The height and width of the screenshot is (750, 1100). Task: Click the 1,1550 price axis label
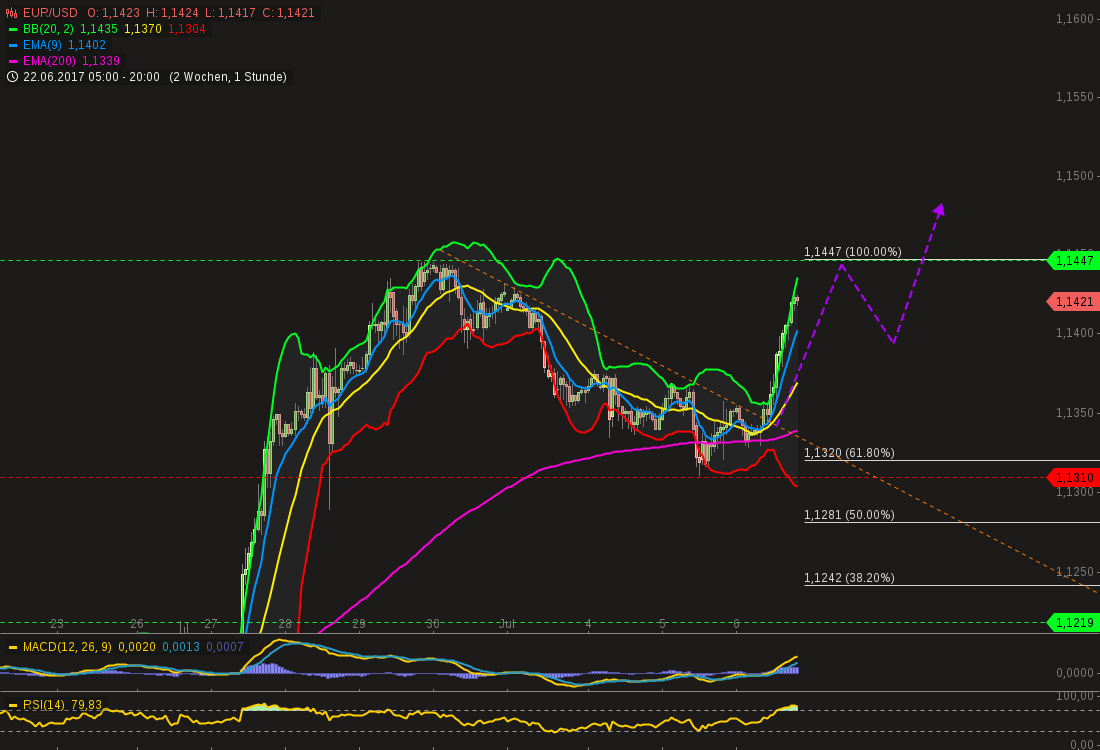[1075, 97]
